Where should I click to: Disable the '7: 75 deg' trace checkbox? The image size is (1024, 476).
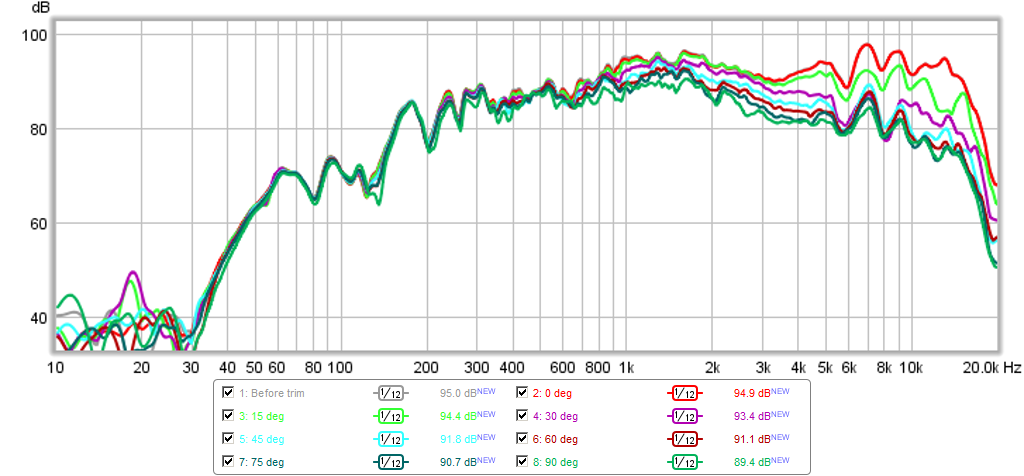pos(228,462)
